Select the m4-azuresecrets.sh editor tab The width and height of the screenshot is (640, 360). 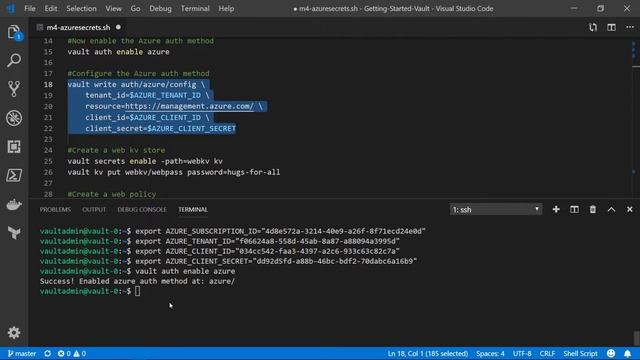click(78, 27)
